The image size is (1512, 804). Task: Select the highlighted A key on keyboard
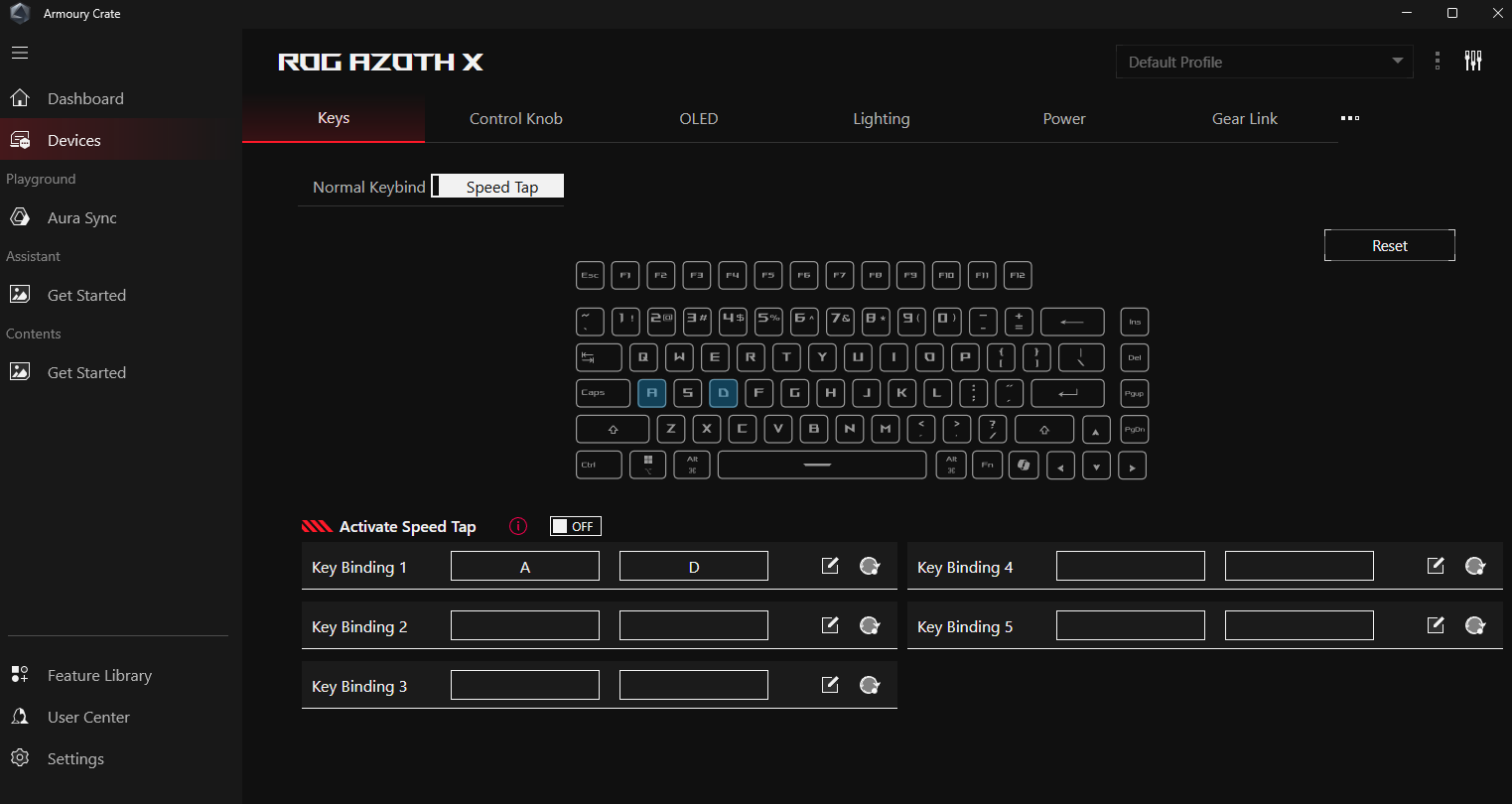(x=651, y=393)
